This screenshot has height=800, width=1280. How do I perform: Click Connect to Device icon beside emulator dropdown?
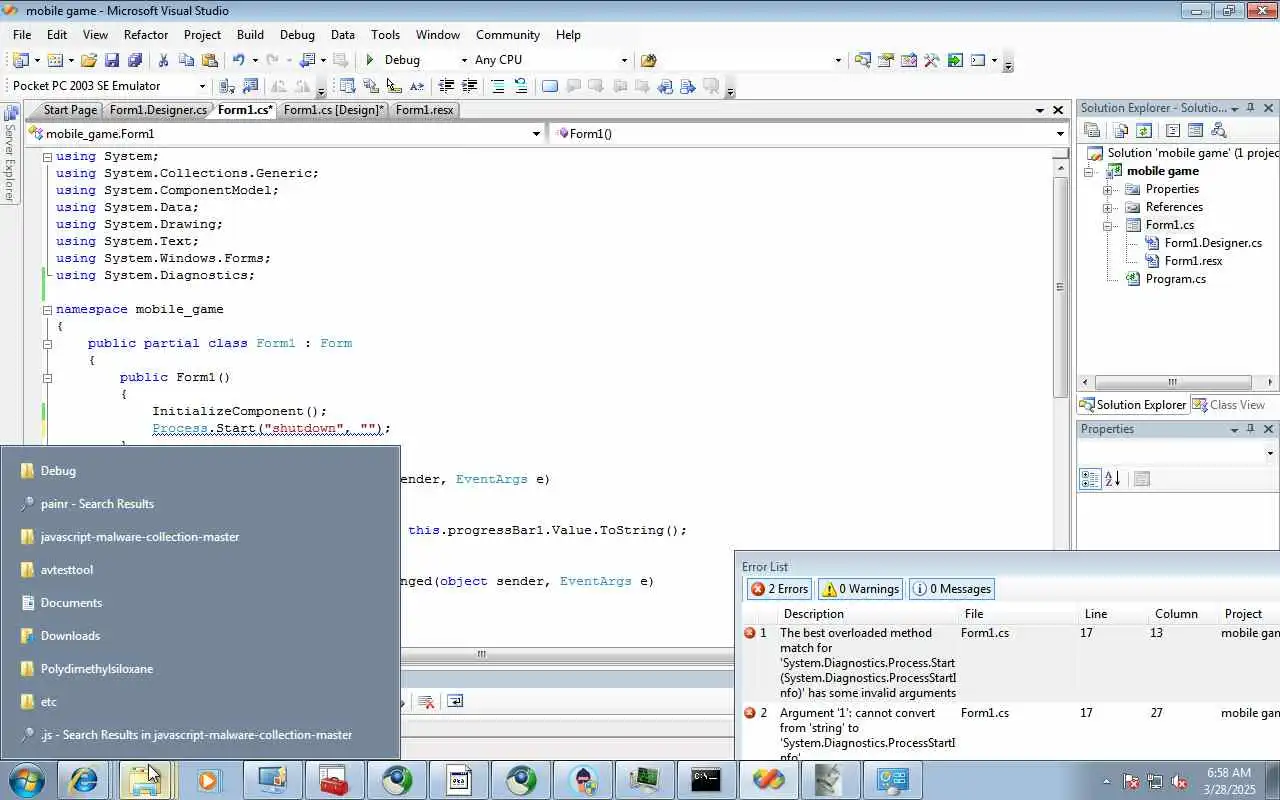tap(227, 86)
